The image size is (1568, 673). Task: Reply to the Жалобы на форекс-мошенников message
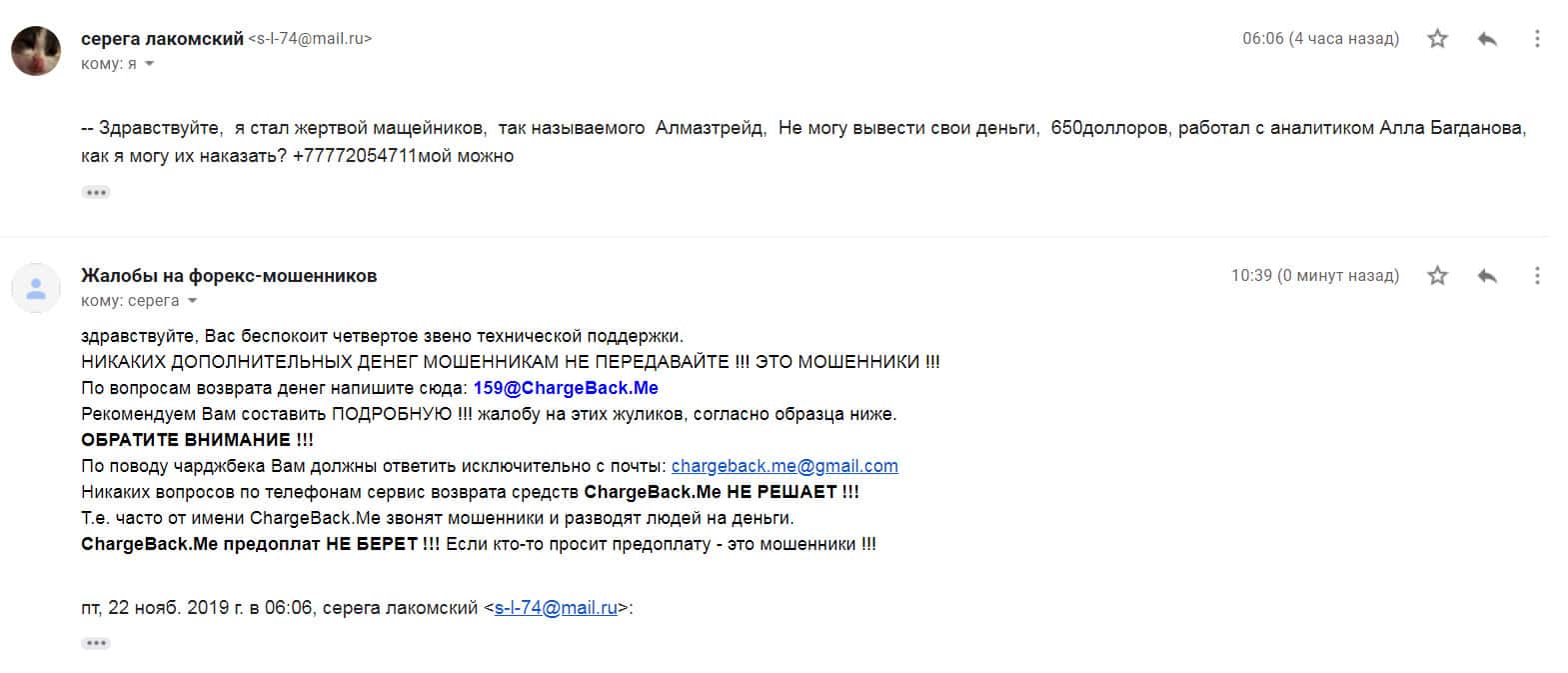[1487, 275]
